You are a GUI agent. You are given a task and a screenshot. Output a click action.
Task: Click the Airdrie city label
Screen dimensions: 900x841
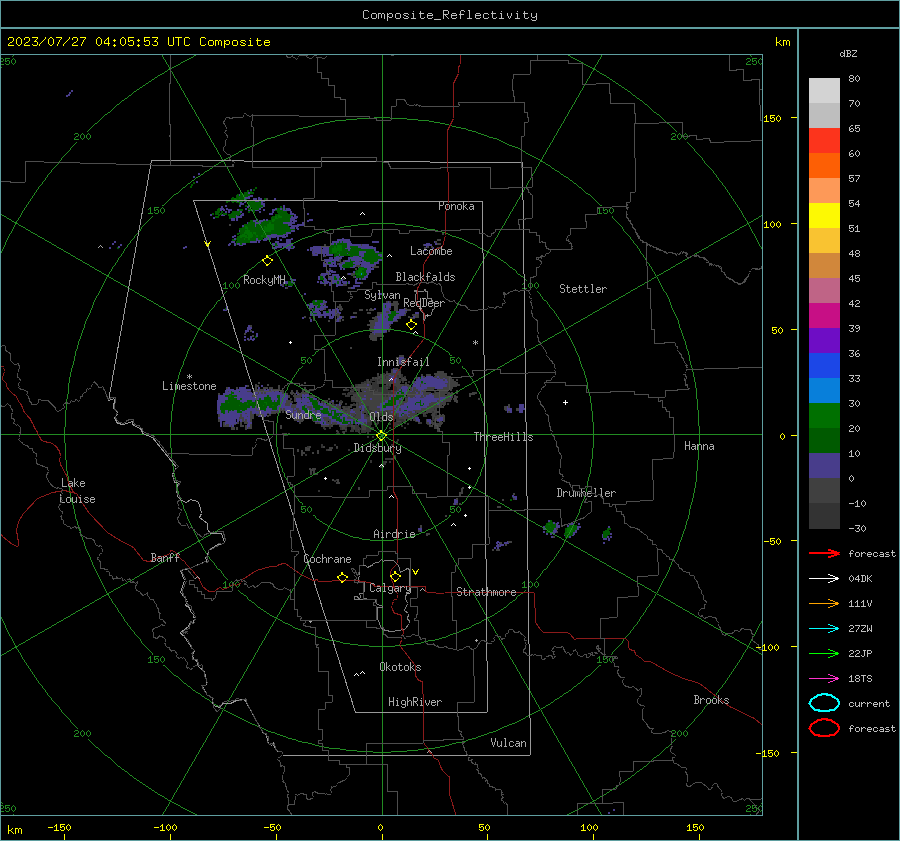394,534
